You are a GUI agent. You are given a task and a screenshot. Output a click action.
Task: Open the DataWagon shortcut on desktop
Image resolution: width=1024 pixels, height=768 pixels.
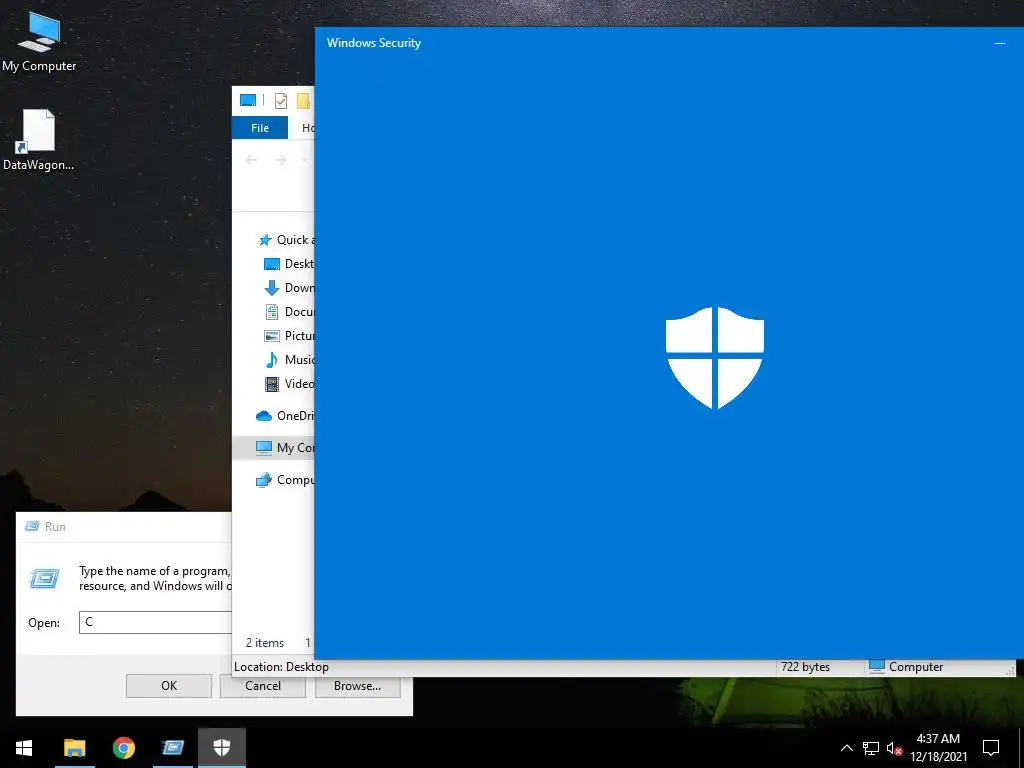coord(39,140)
